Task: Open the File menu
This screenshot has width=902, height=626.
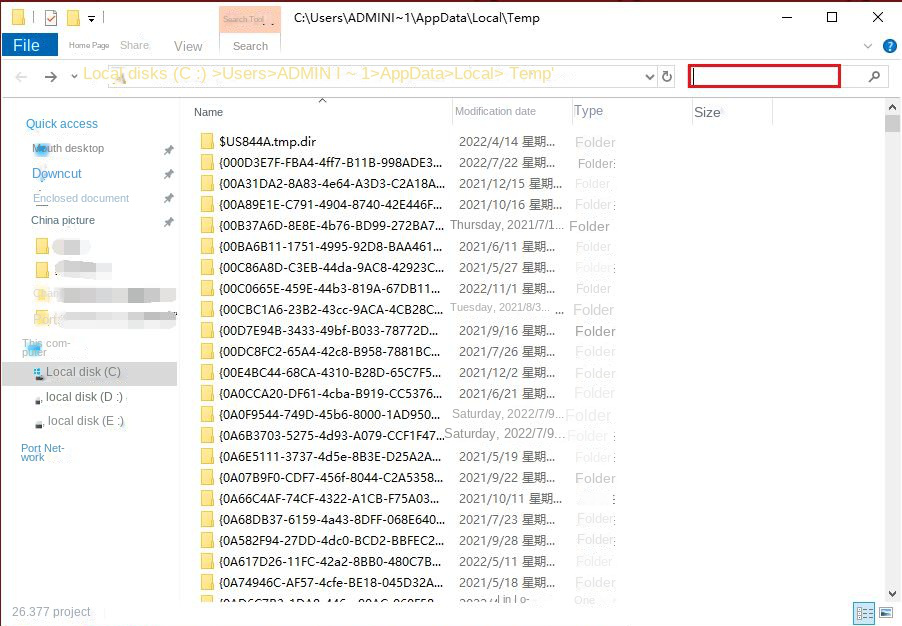Action: [x=29, y=45]
